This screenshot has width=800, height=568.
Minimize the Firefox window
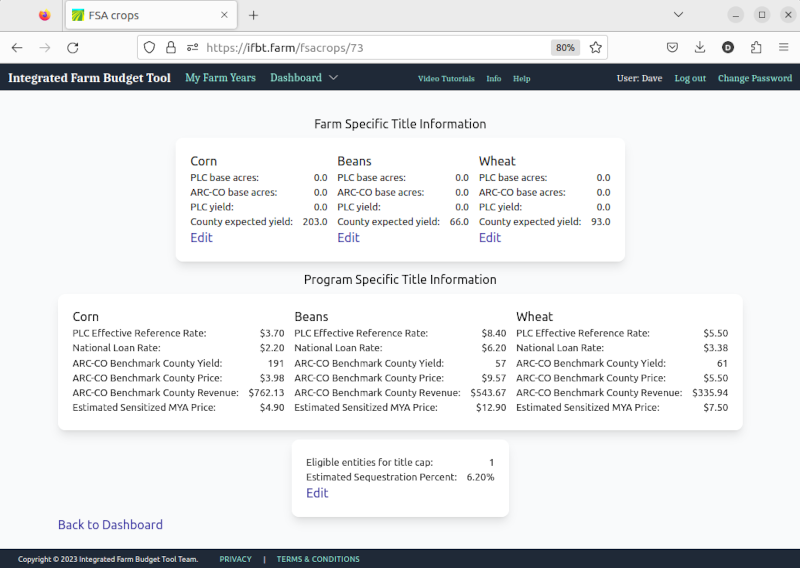(736, 15)
